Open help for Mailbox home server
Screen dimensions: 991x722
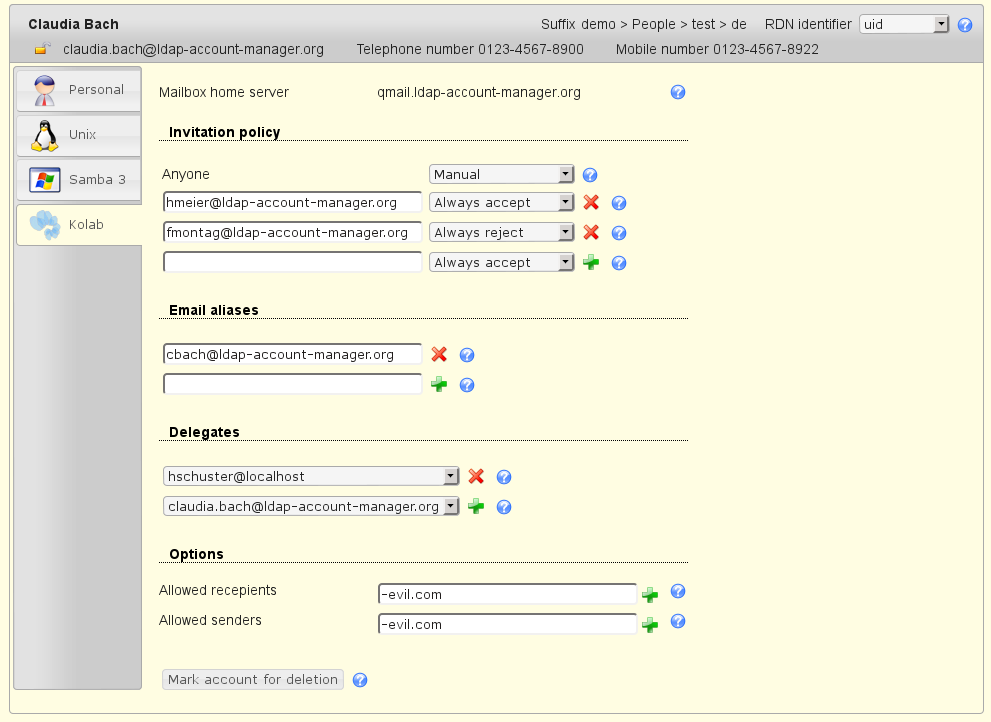[x=678, y=92]
